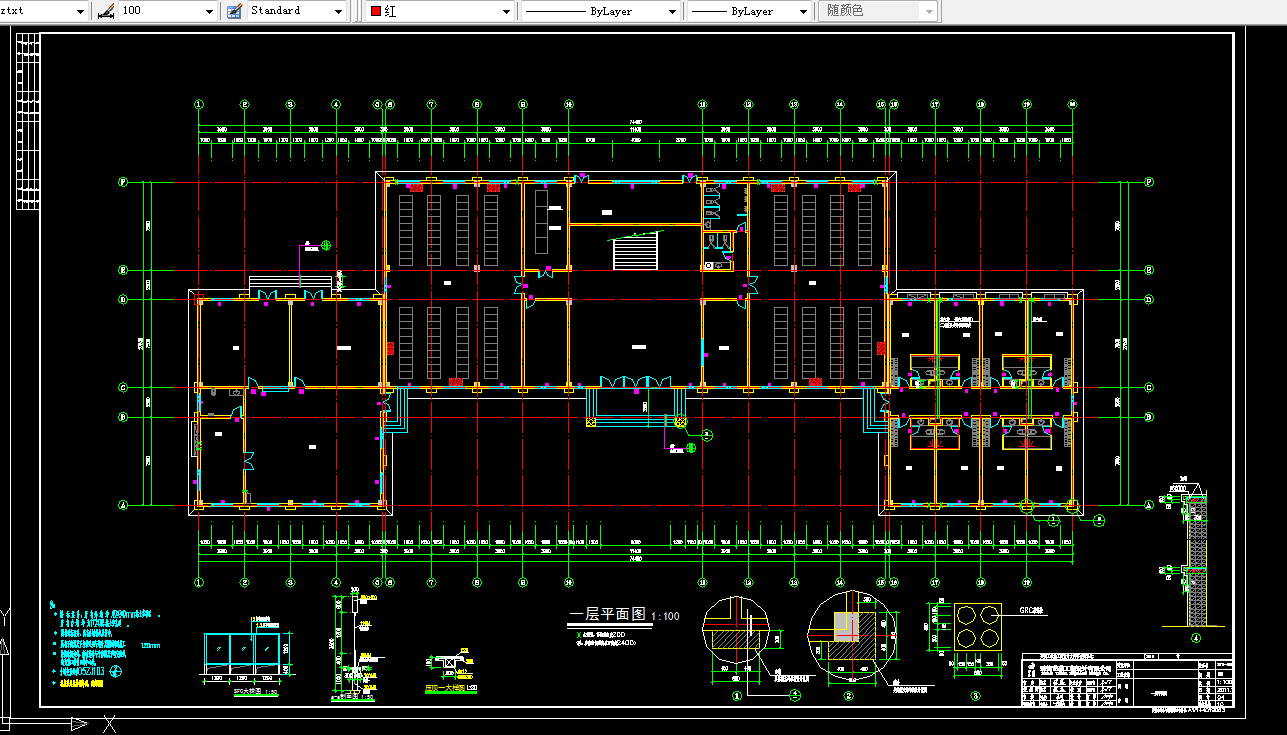This screenshot has width=1287, height=735.
Task: Click the dimension style icon beside the 100 box
Action: (104, 11)
